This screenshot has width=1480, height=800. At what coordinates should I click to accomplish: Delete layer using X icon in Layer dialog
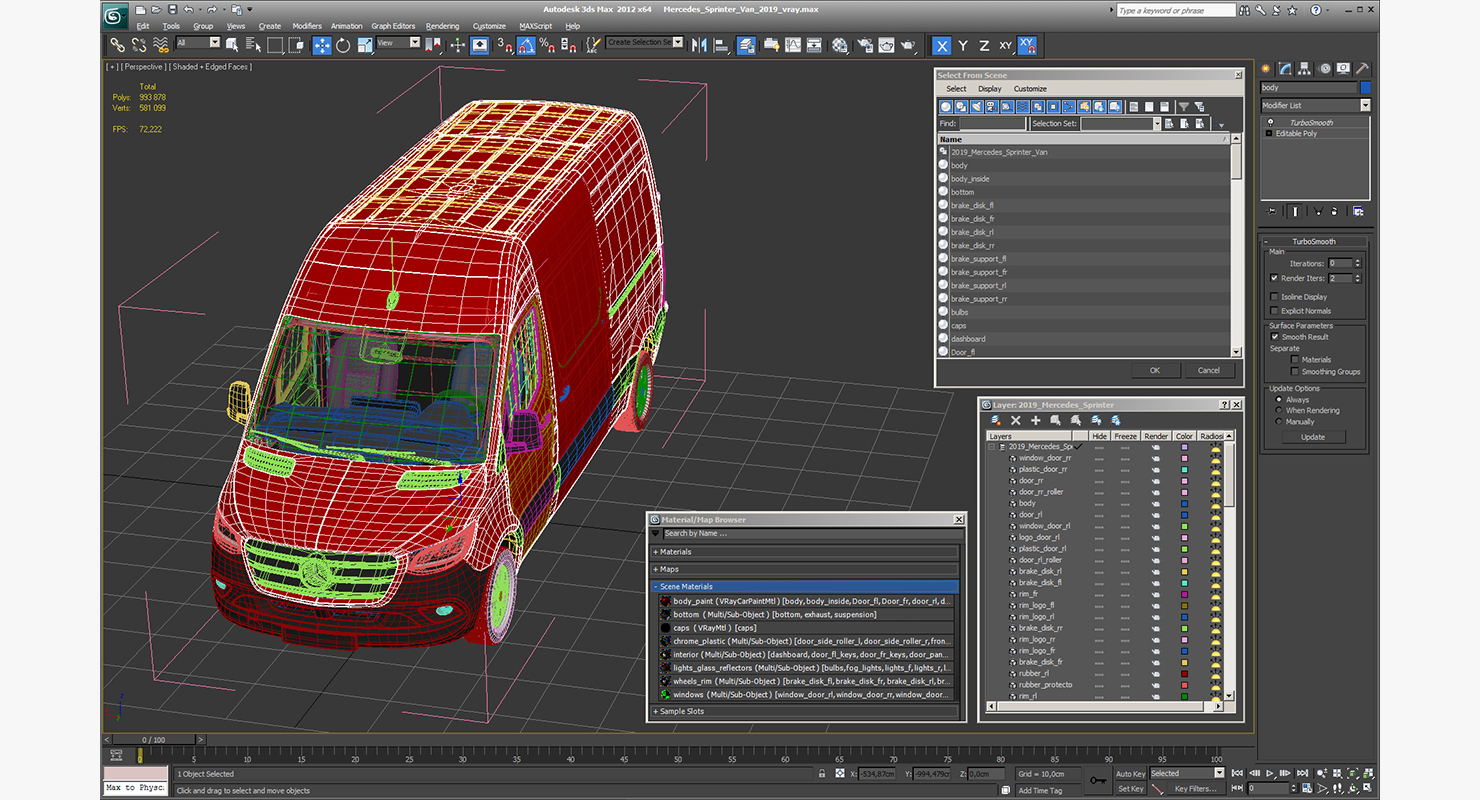coord(1016,421)
